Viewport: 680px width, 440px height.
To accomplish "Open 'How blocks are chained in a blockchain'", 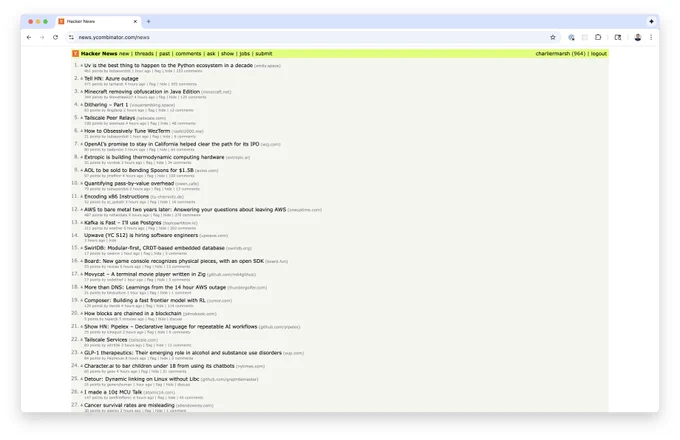I will [x=133, y=313].
